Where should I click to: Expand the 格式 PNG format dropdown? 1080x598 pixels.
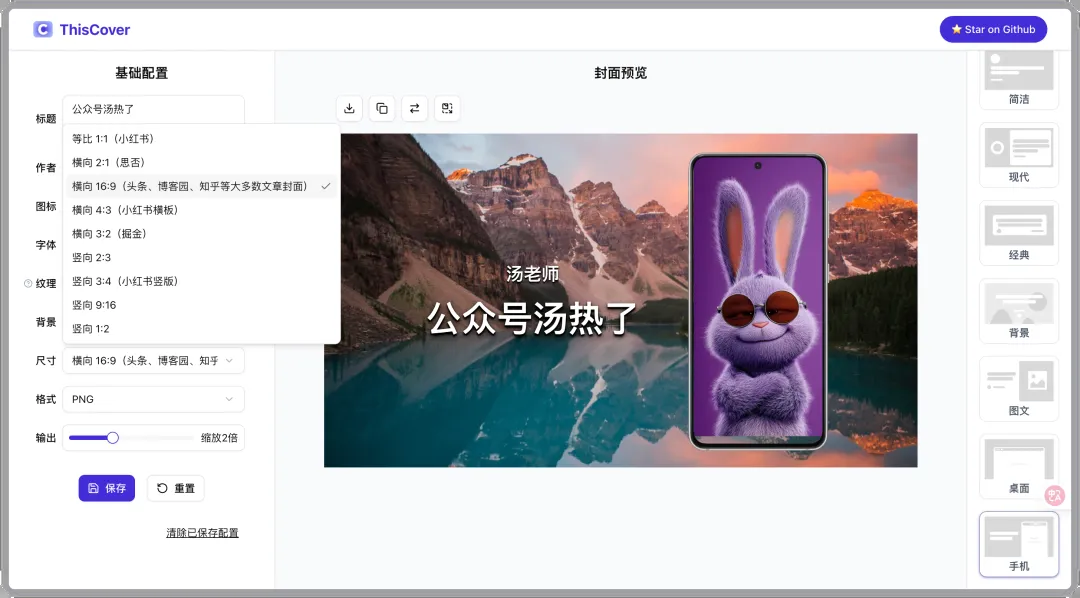tap(153, 399)
